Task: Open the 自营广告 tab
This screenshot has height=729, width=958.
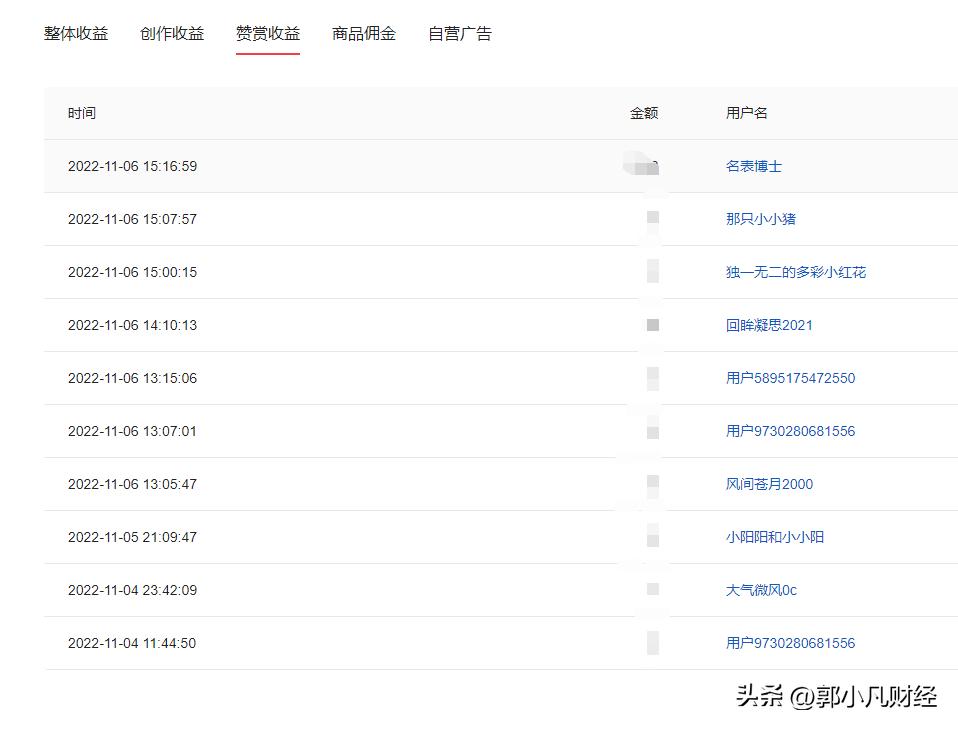Action: click(459, 33)
